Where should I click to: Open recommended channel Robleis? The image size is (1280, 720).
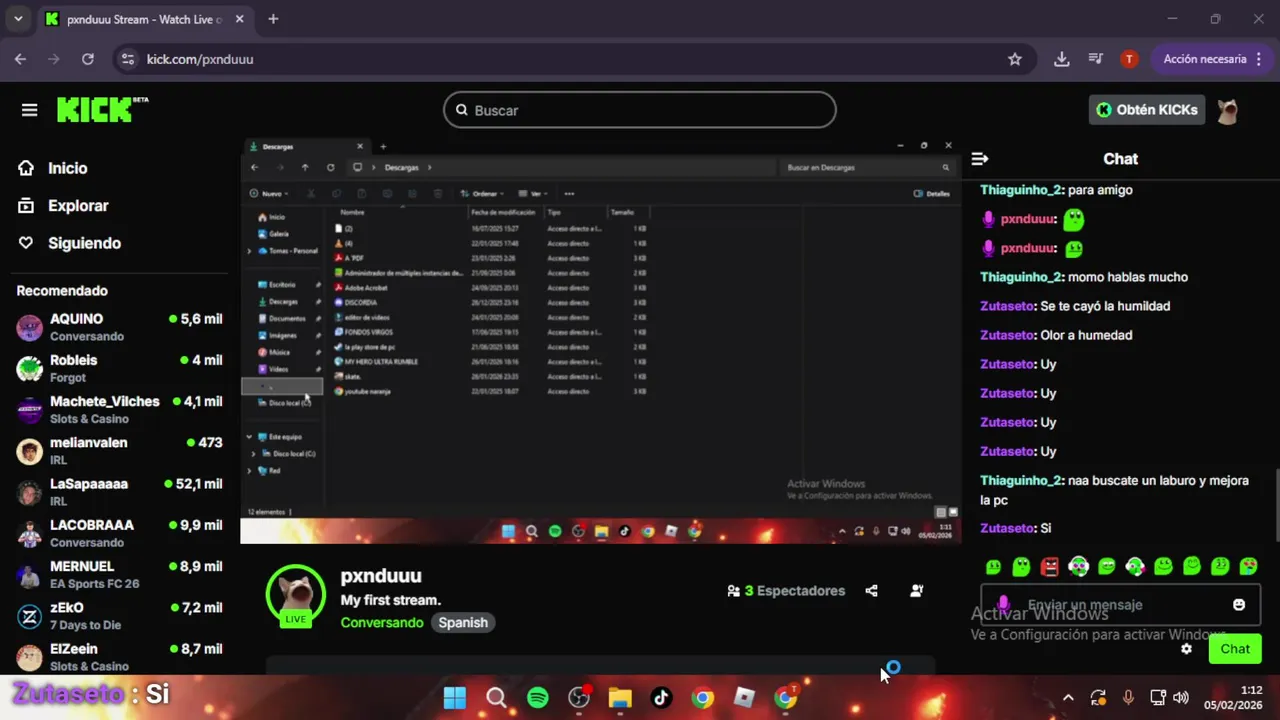click(120, 368)
